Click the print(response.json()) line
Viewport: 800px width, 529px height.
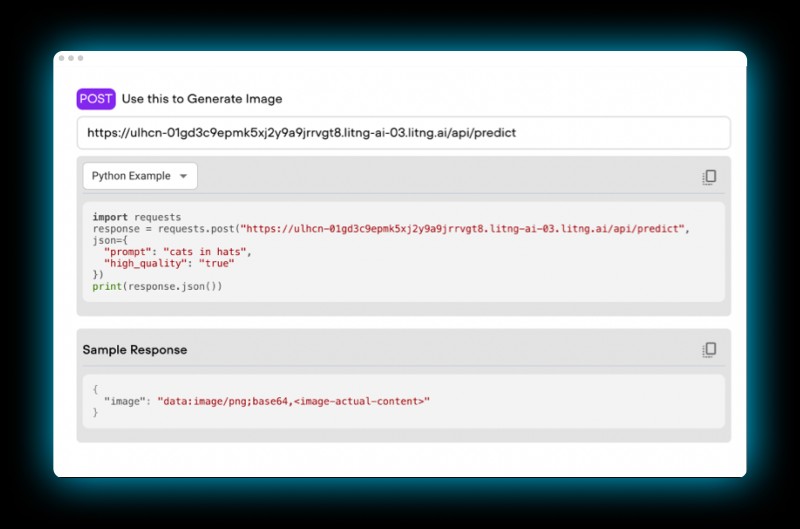(157, 286)
